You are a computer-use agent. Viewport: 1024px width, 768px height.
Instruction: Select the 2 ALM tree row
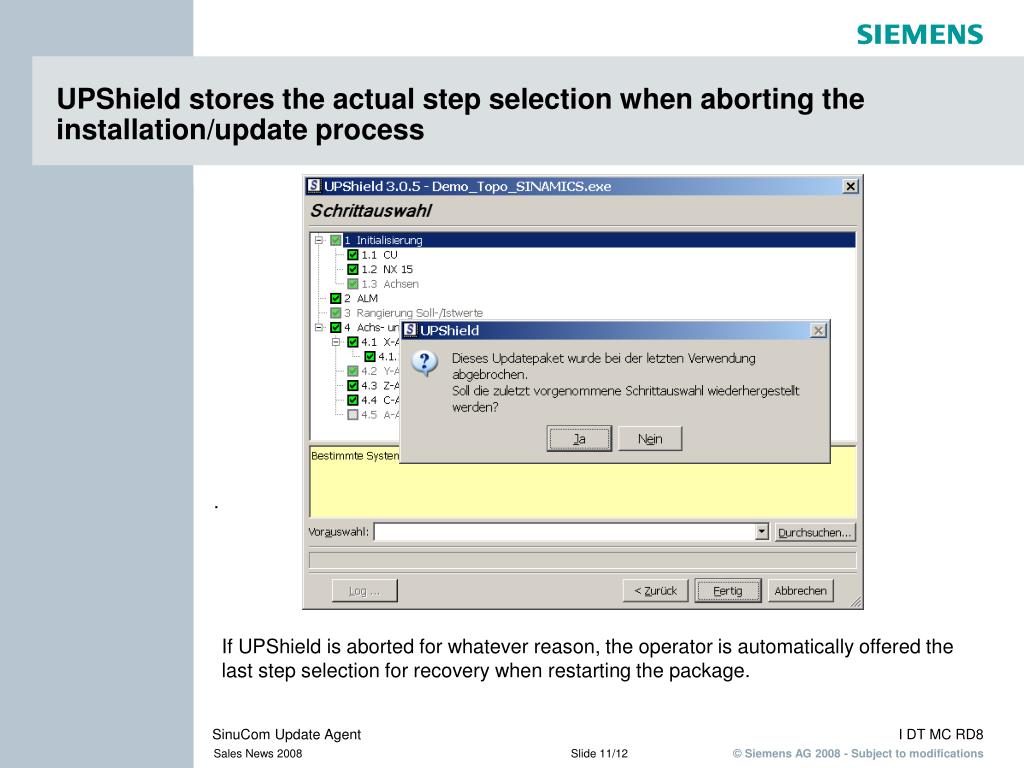pos(361,298)
